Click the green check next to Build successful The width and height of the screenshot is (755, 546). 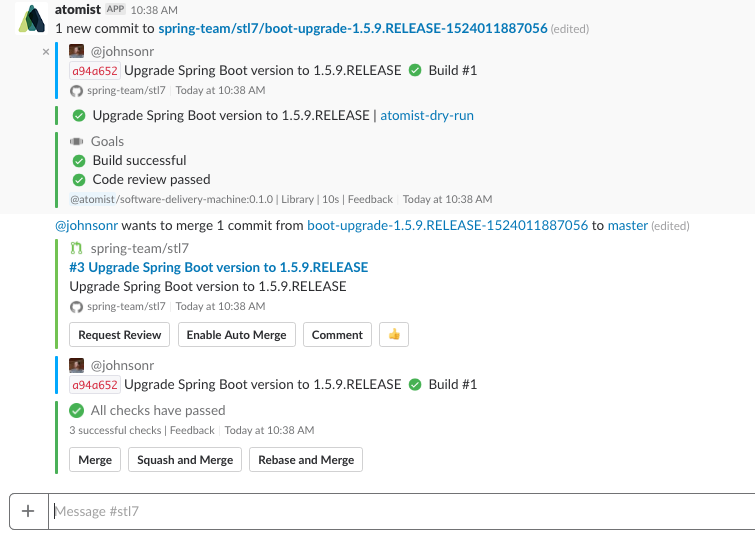coord(79,160)
